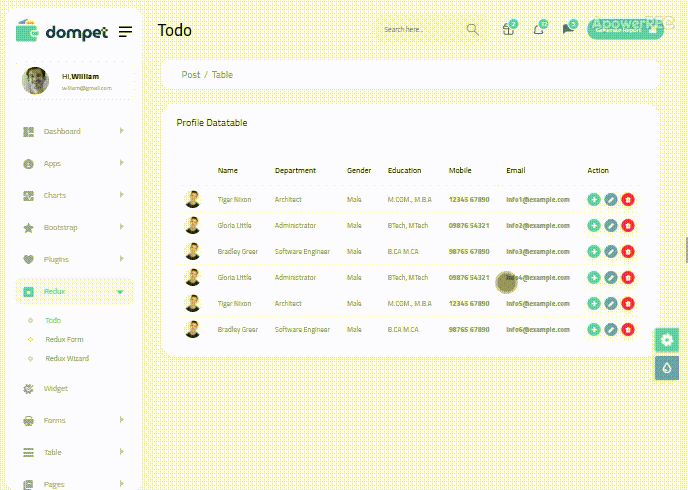
Task: Open the Redux Wizard submenu link
Action: click(67, 358)
